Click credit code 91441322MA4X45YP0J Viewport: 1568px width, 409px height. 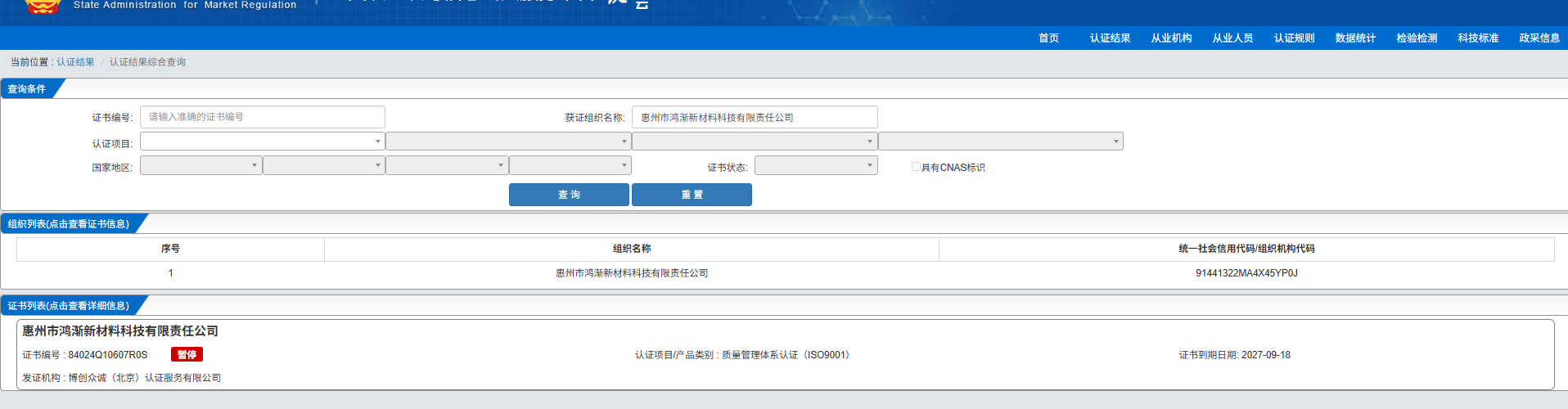point(1246,273)
